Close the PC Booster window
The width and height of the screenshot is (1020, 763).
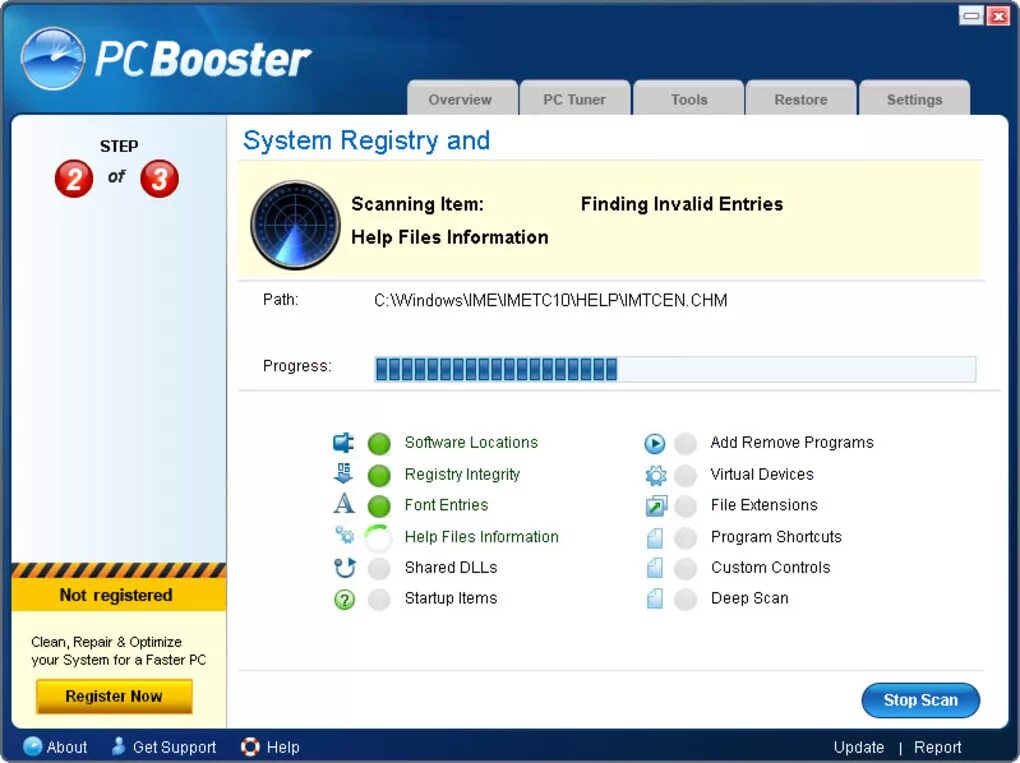click(998, 15)
